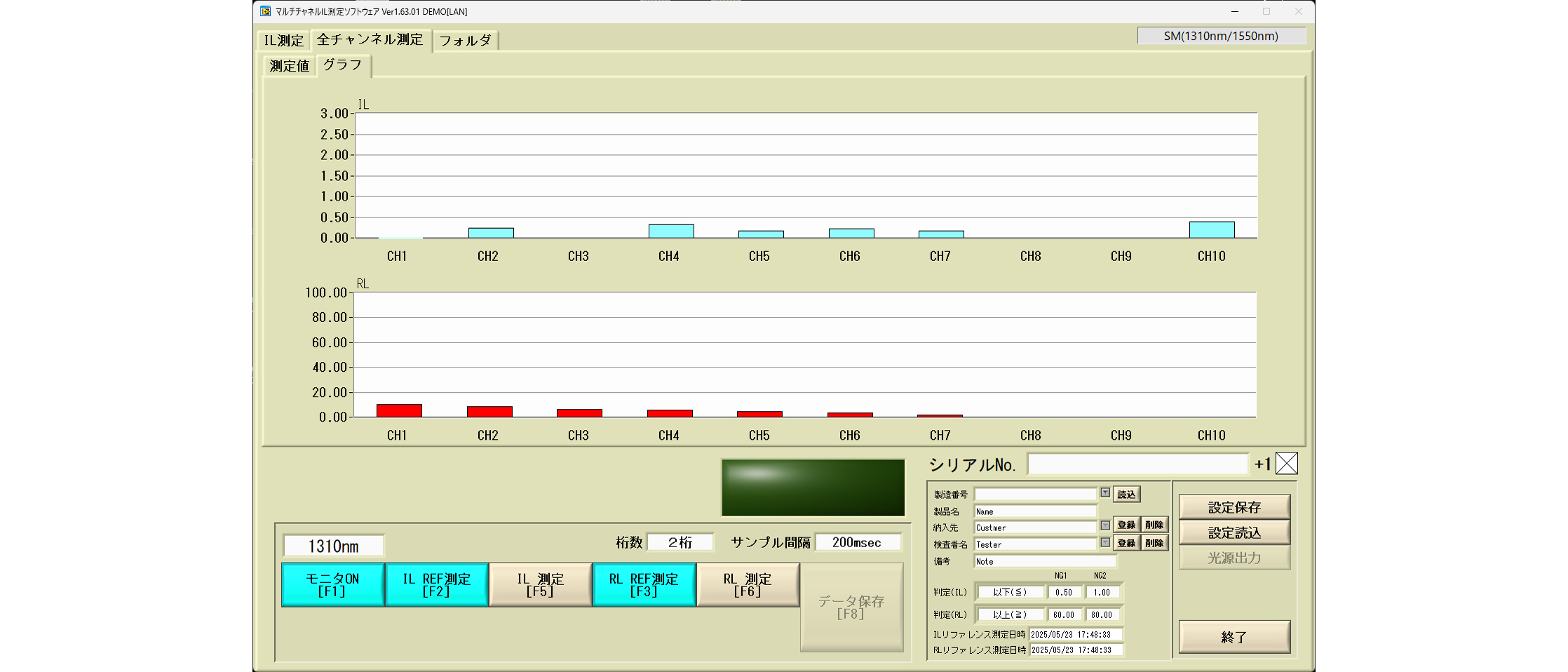Click the 製品名 field containing Name
This screenshot has height=672, width=1568.
click(x=1035, y=511)
